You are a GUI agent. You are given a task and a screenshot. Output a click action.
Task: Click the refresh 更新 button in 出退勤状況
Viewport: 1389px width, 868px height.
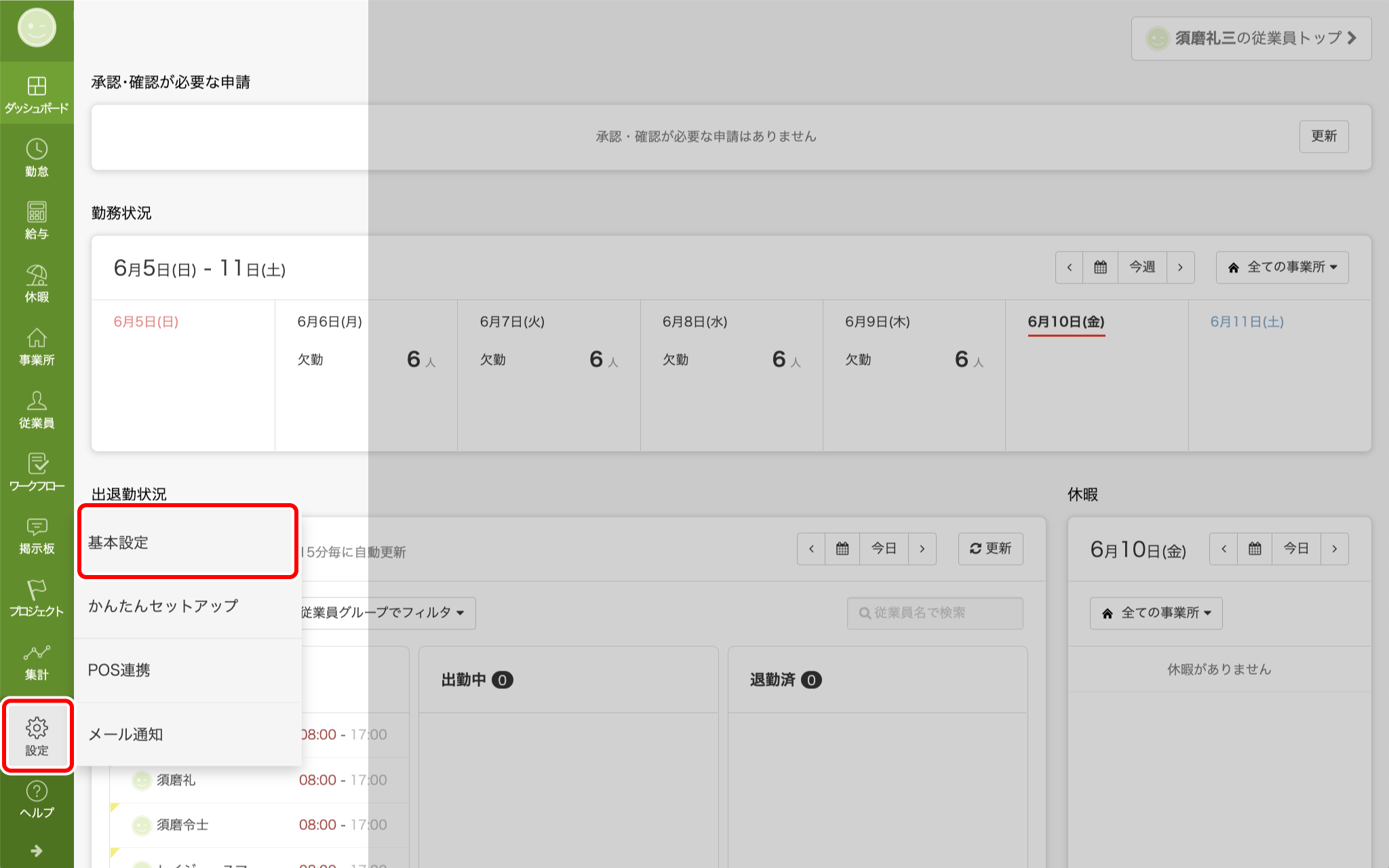pos(990,549)
